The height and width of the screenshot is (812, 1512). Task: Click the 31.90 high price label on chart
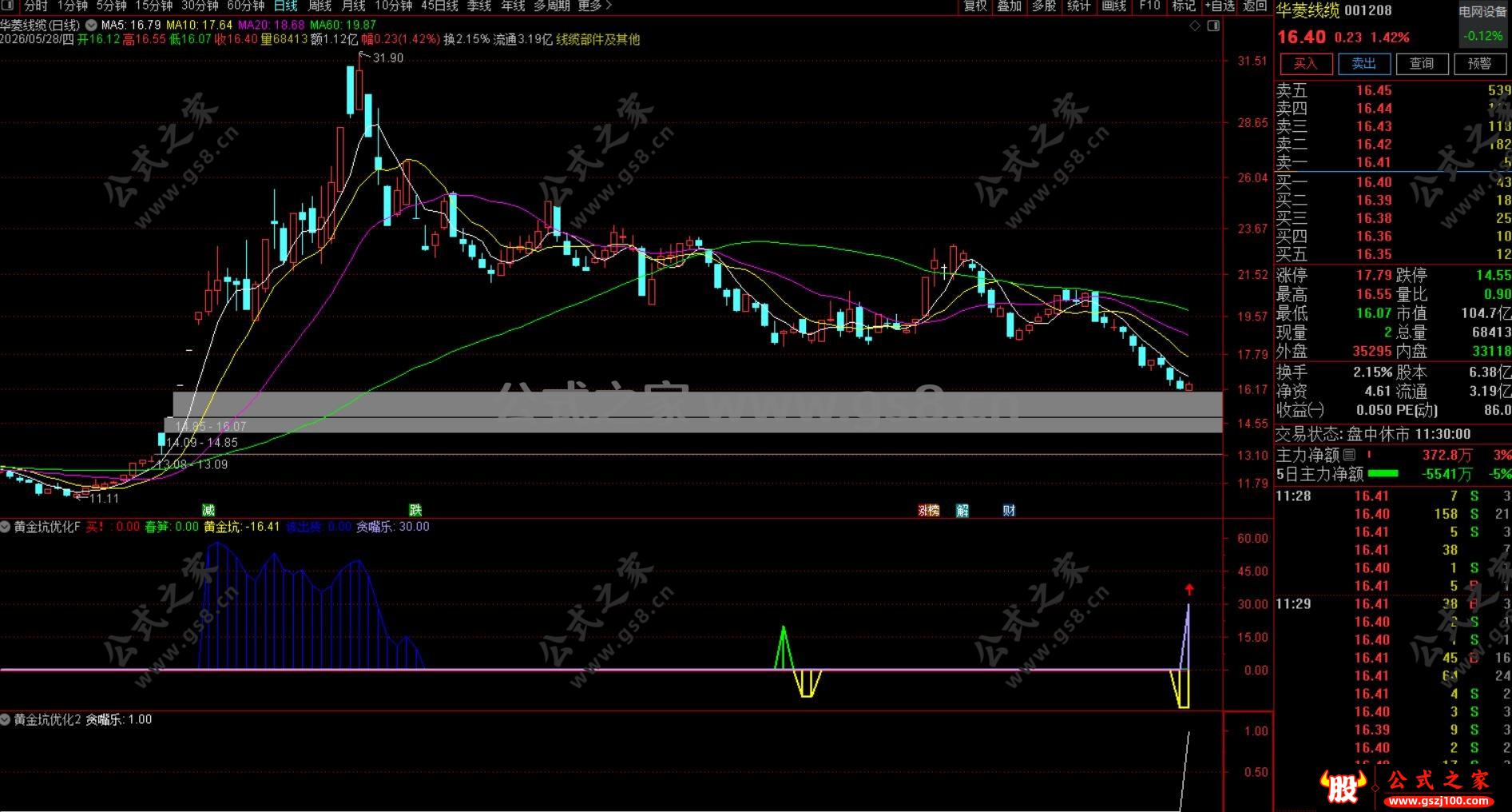pyautogui.click(x=388, y=58)
